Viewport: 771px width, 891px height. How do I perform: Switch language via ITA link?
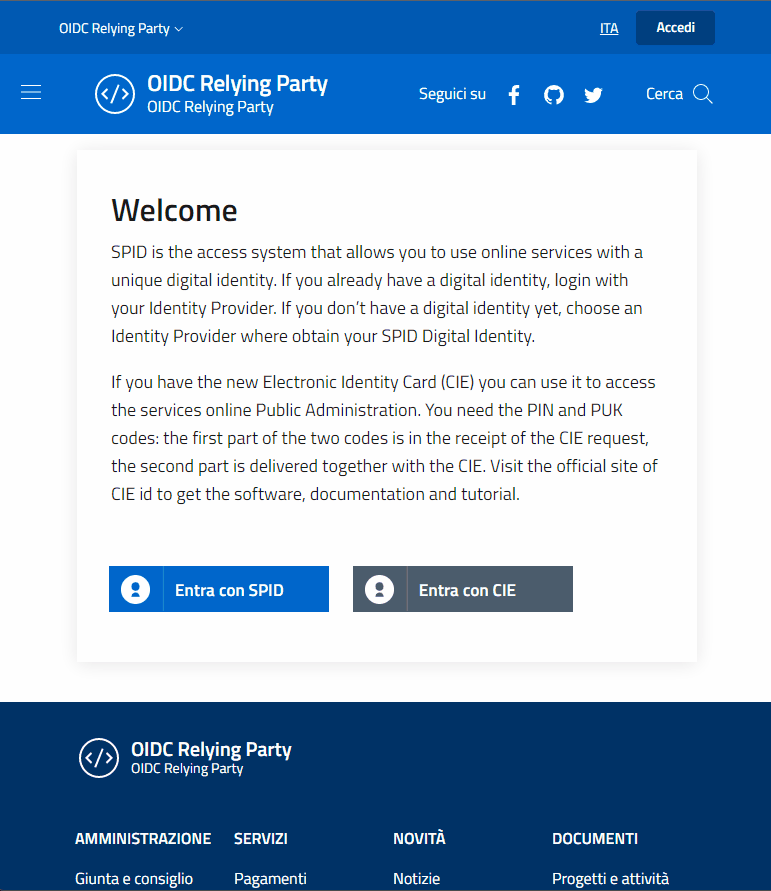tap(609, 28)
